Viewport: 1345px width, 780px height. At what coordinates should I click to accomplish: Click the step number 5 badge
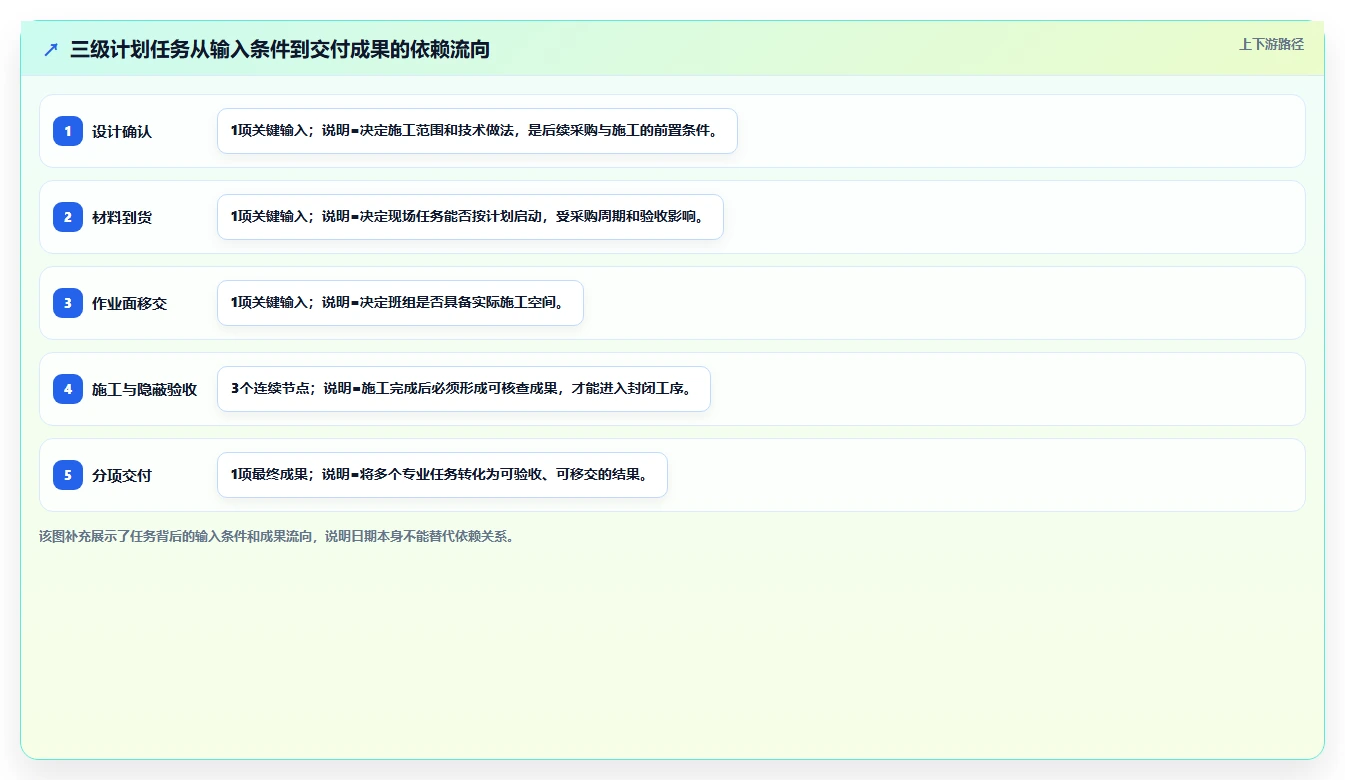click(68, 475)
